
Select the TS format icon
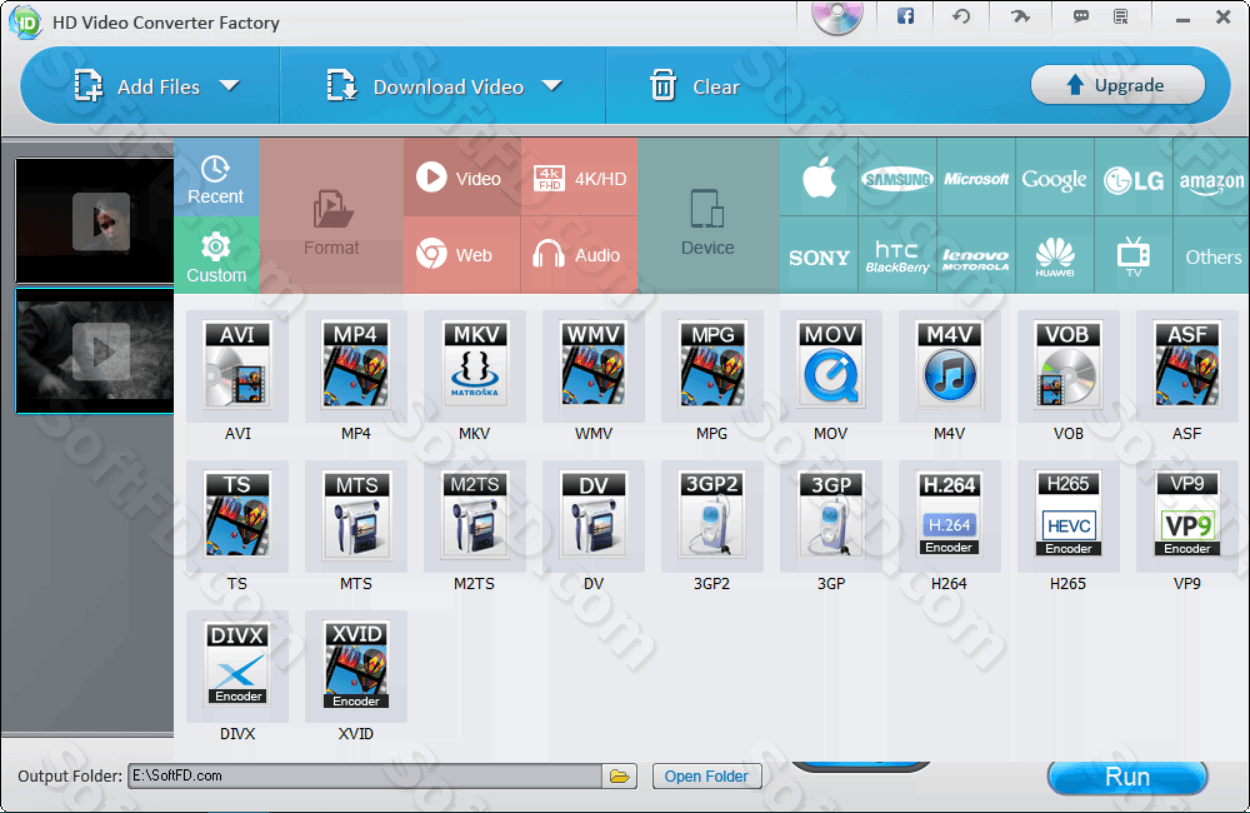pos(237,516)
